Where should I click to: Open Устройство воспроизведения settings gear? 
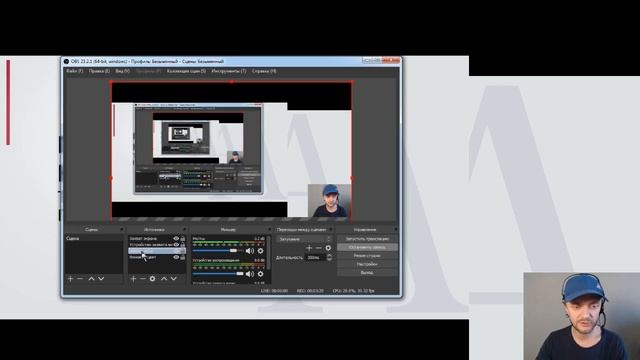coord(260,273)
